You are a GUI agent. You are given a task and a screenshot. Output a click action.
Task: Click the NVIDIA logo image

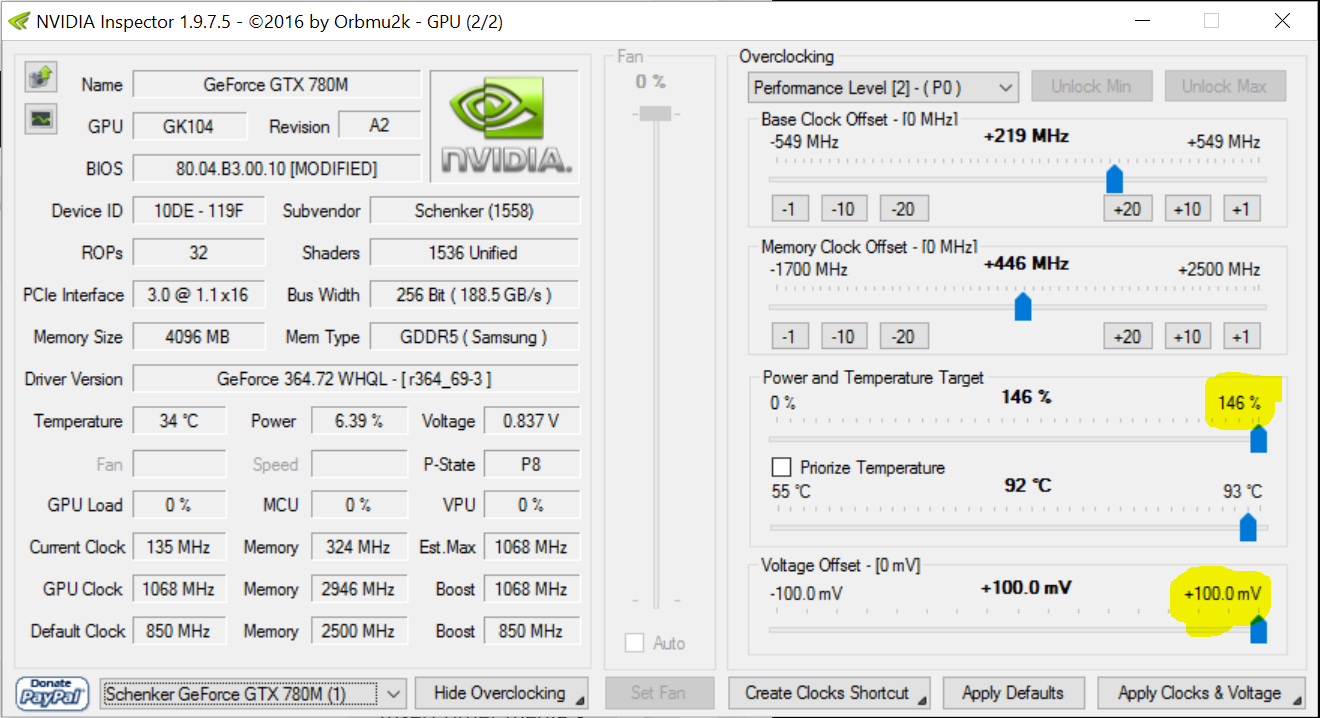505,127
